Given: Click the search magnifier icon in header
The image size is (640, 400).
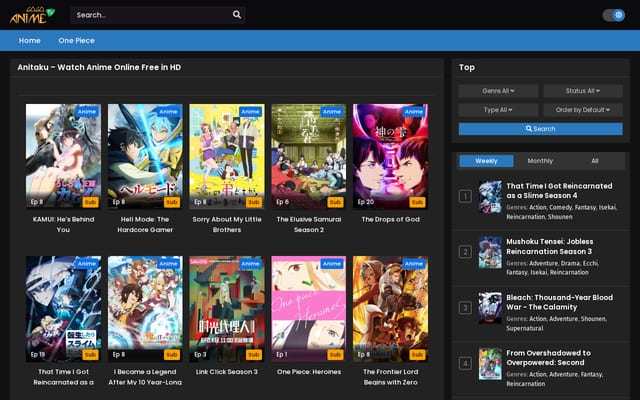Looking at the screenshot, I should pos(237,15).
